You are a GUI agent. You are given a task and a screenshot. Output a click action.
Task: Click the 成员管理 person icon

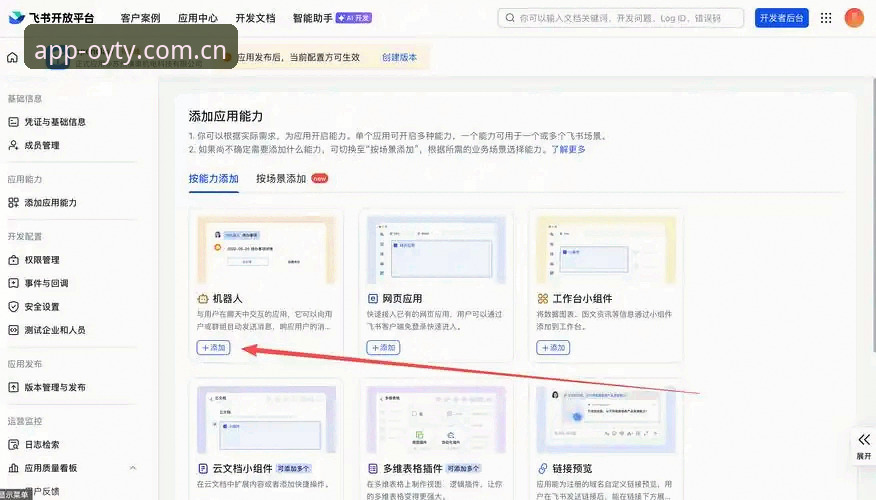click(13, 145)
